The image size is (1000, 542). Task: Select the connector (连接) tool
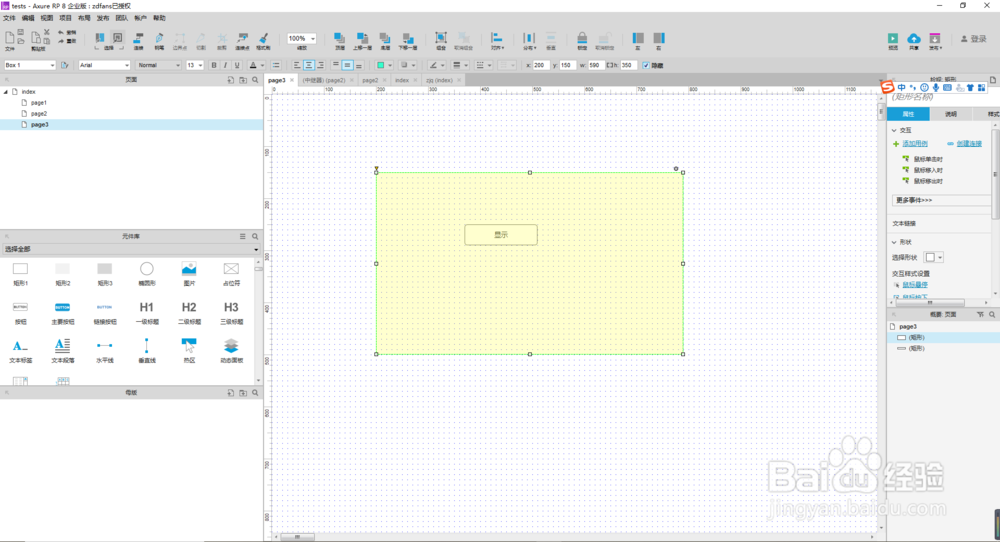138,41
